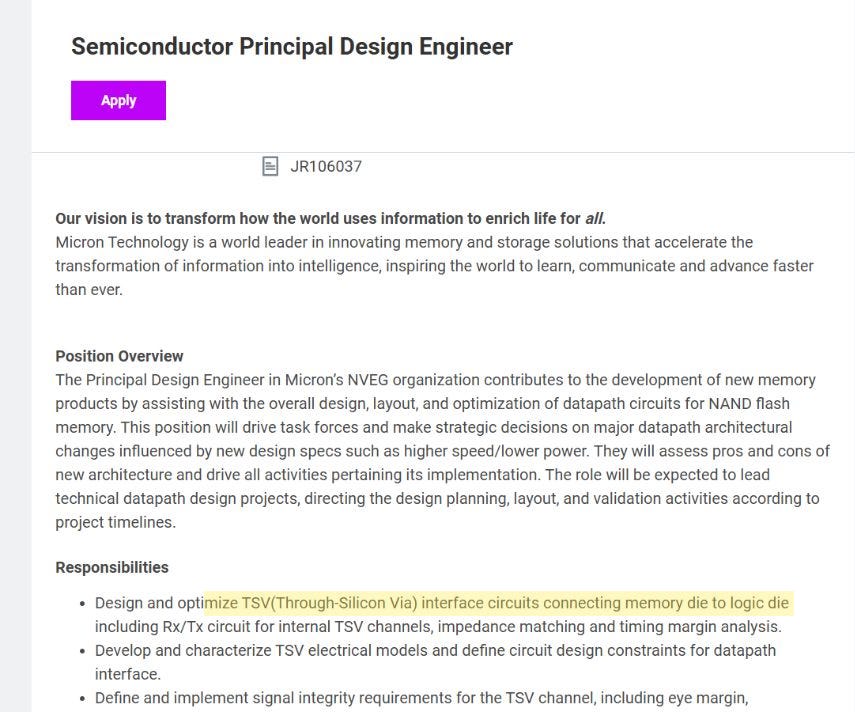
Task: Click the document icon beside JR106037
Action: [270, 166]
